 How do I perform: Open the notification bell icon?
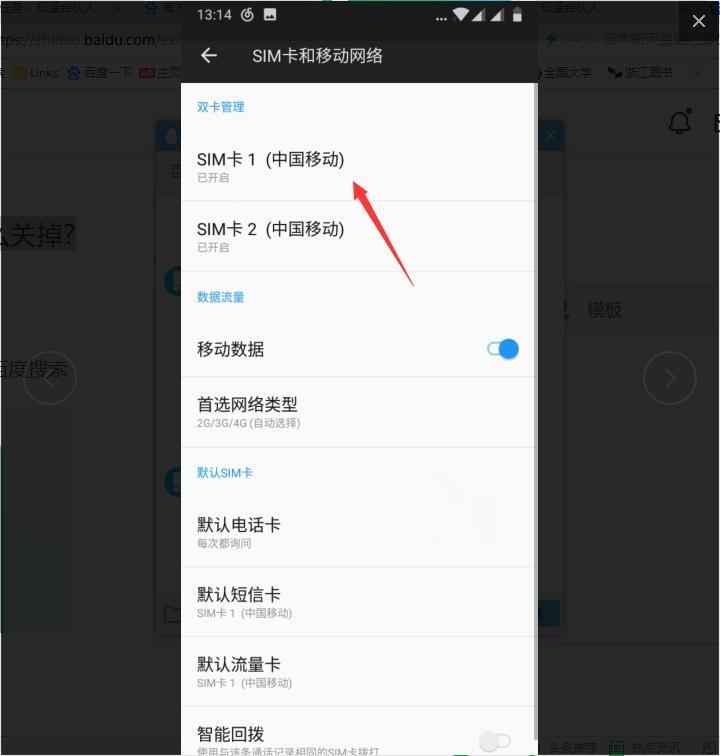680,122
